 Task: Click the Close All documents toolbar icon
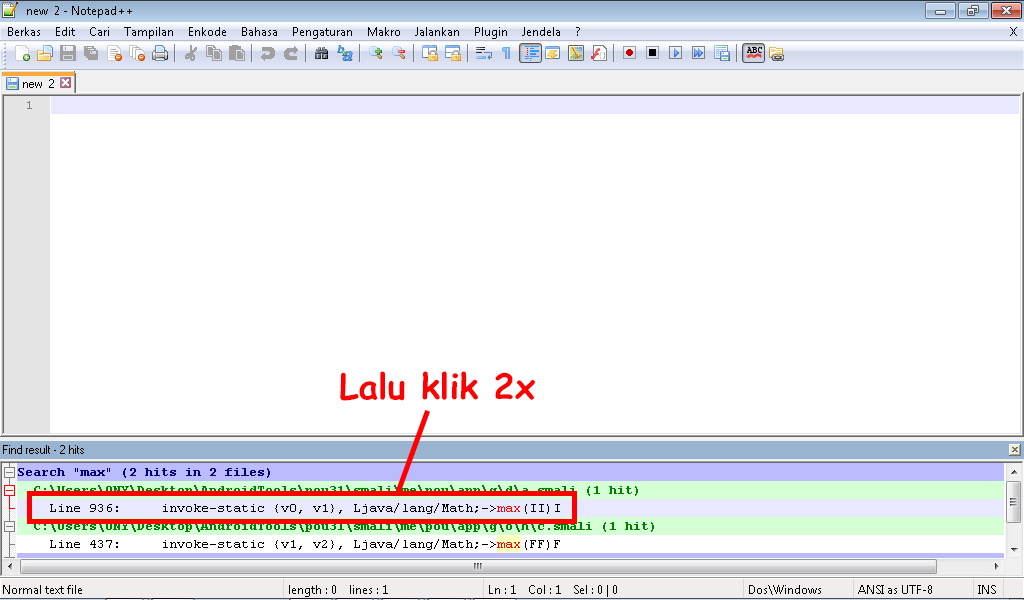(137, 54)
